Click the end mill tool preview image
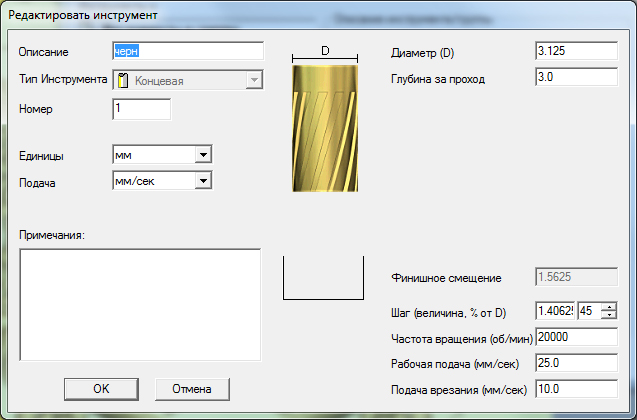637x420 pixels. click(x=325, y=130)
